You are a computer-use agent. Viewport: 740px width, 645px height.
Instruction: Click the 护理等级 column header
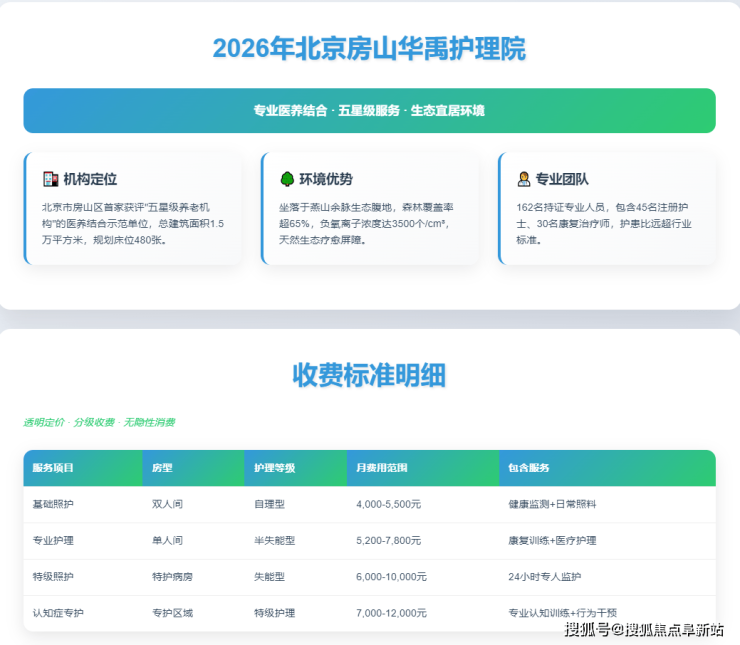click(x=274, y=468)
